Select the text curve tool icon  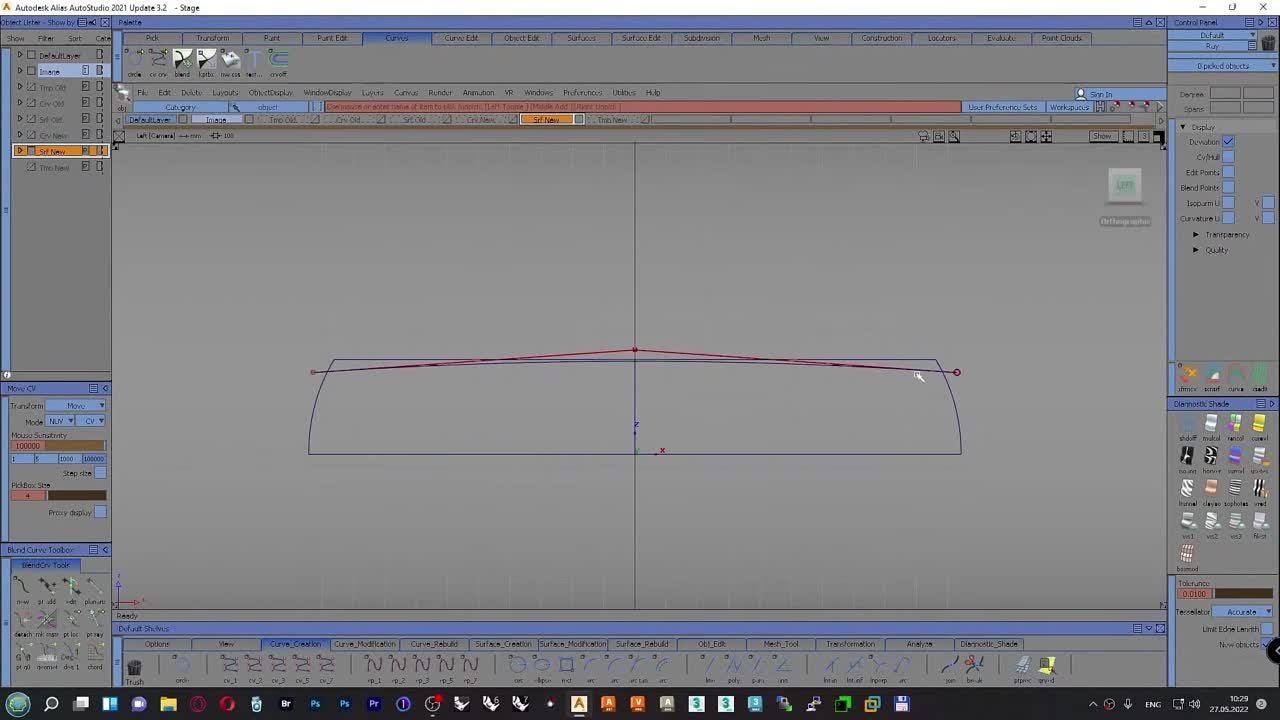pyautogui.click(x=254, y=60)
